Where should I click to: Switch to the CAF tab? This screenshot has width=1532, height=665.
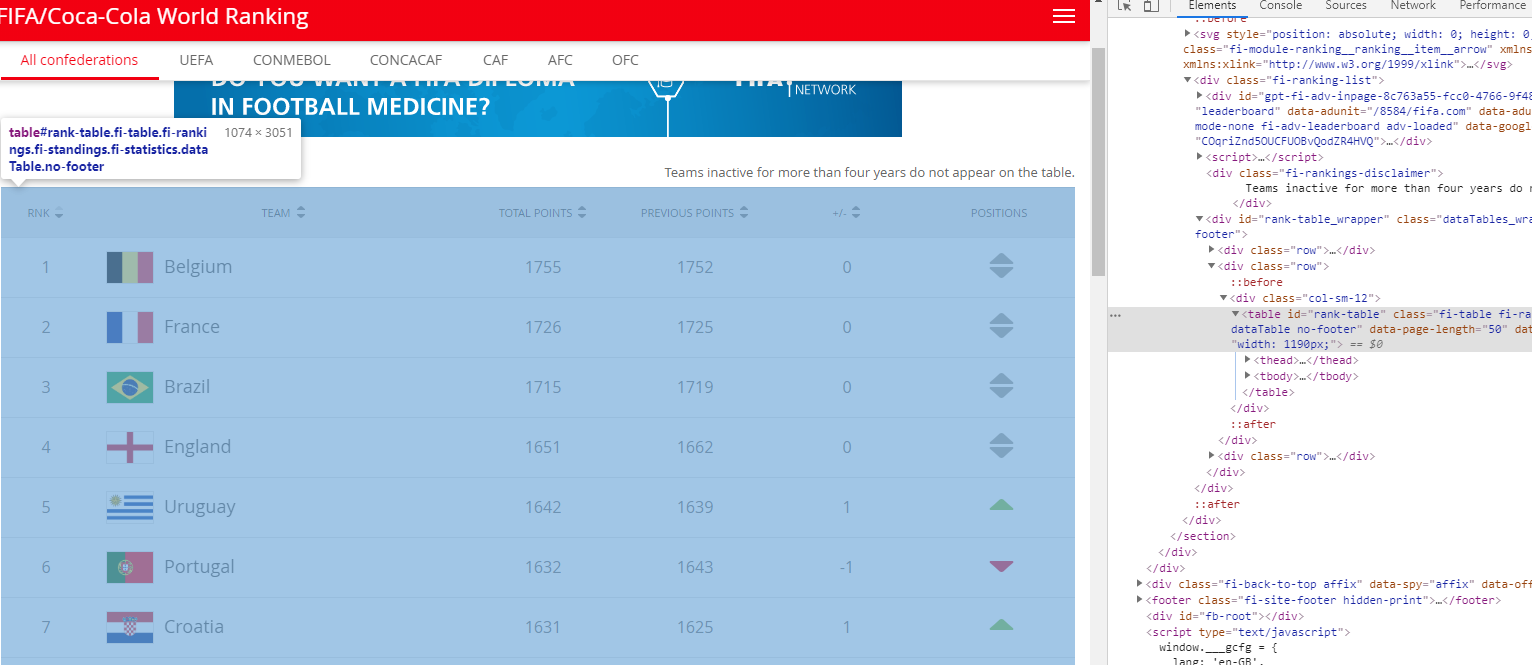tap(495, 60)
